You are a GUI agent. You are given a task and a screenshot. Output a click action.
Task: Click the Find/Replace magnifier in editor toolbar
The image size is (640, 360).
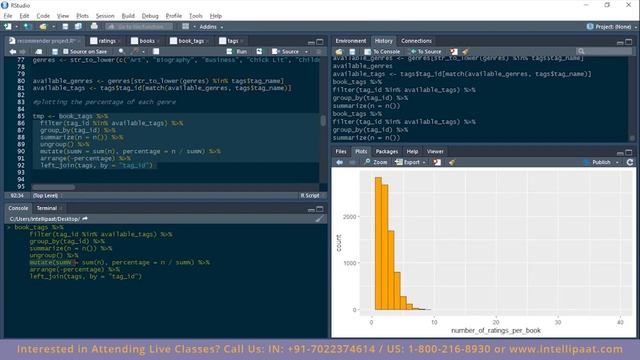(121, 52)
